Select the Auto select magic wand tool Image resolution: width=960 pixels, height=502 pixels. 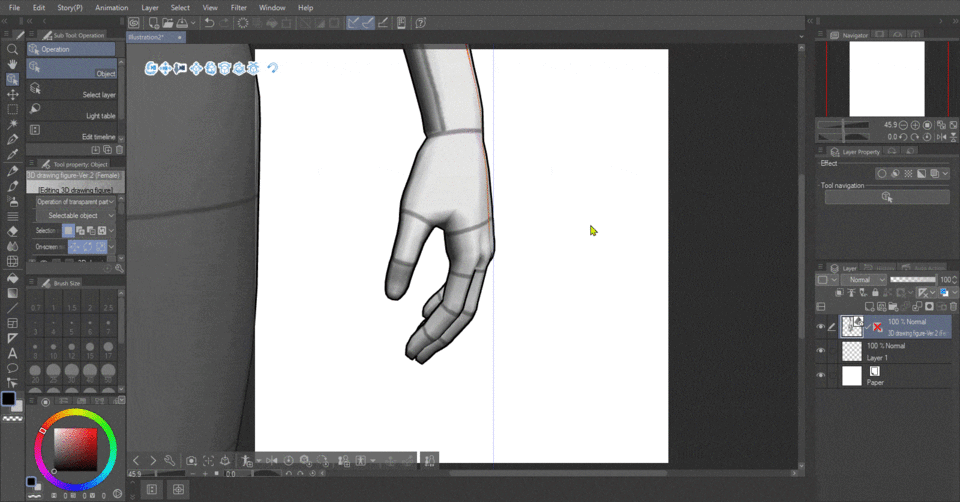[x=12, y=124]
